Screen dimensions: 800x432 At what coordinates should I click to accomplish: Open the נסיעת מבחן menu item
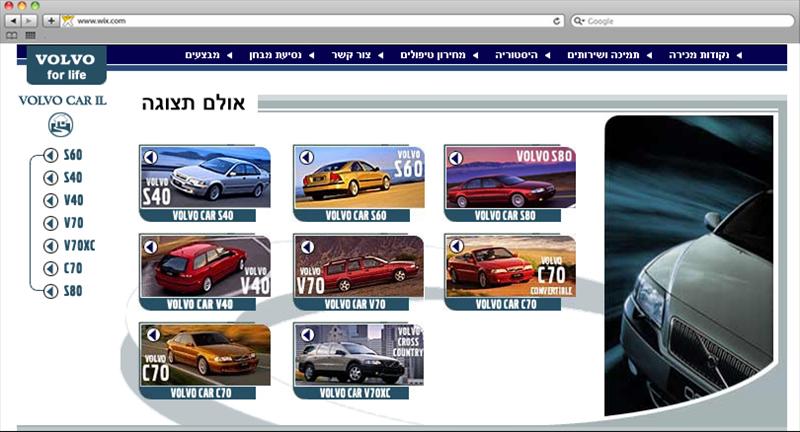click(x=276, y=55)
